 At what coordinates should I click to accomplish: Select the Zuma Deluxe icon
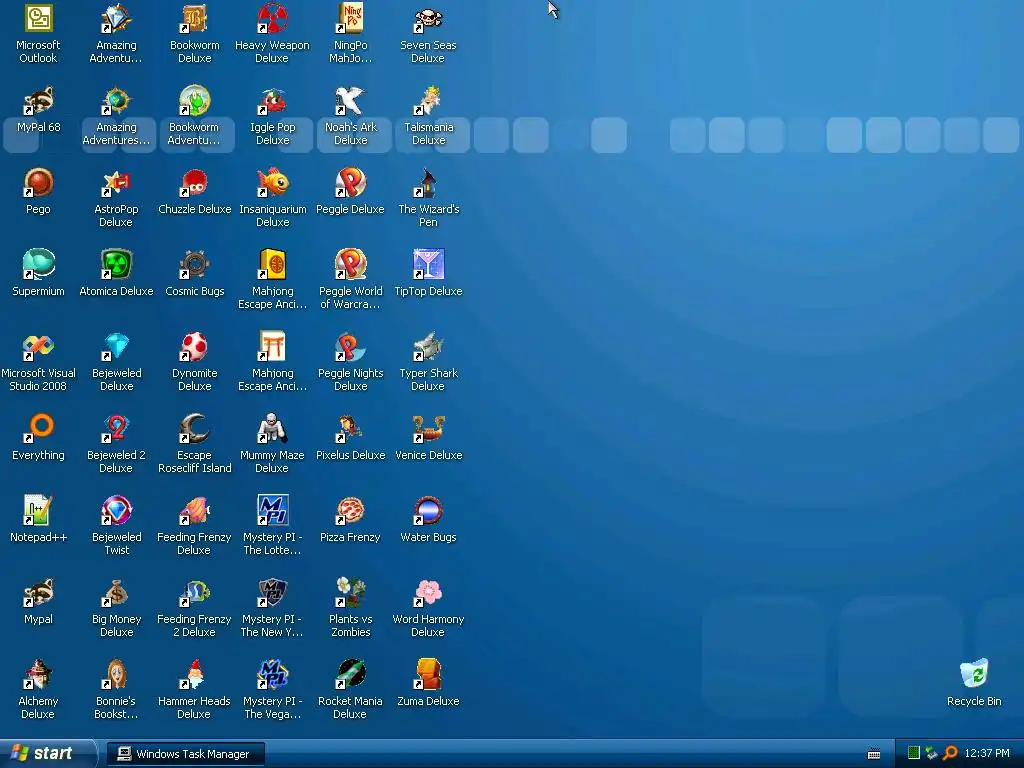(428, 675)
